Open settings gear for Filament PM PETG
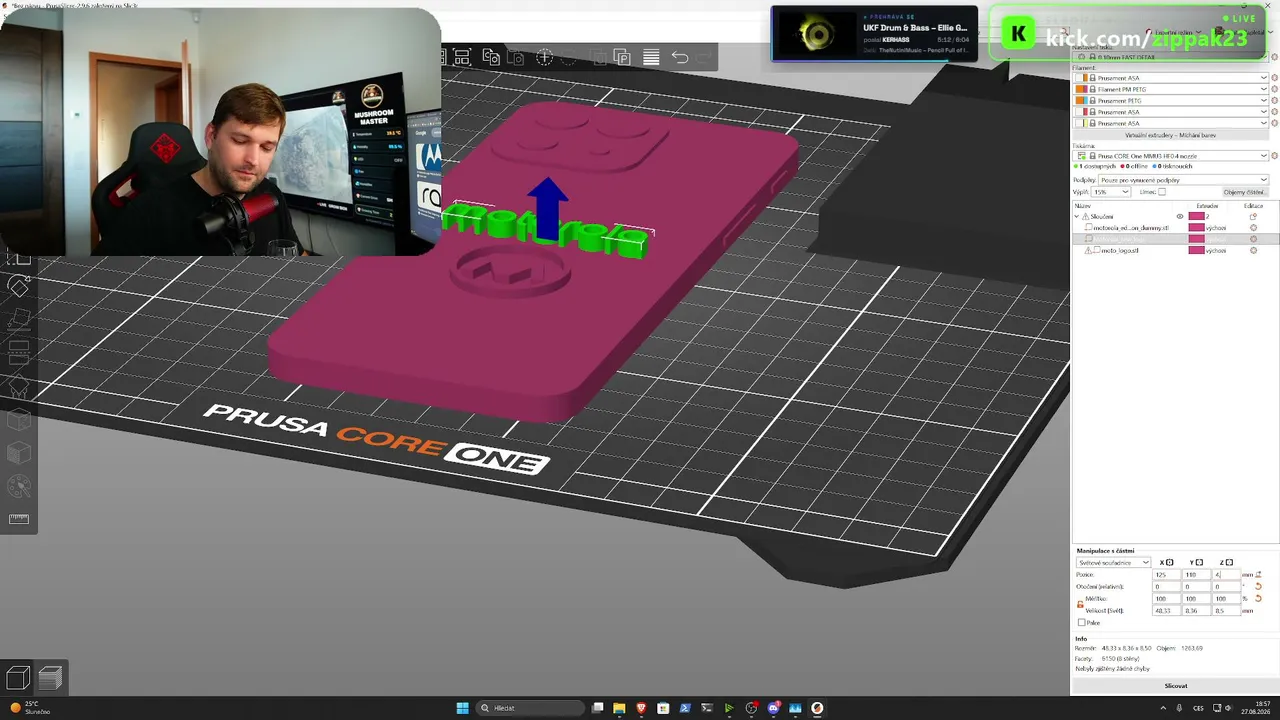Image resolution: width=1280 pixels, height=720 pixels. click(1274, 89)
